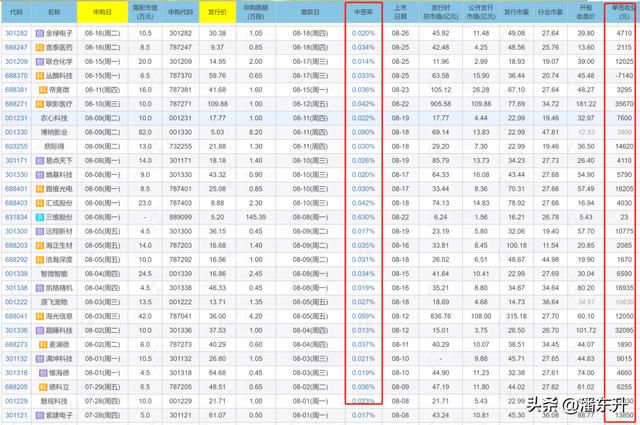Click the yellow 申购日 column header

click(102, 12)
